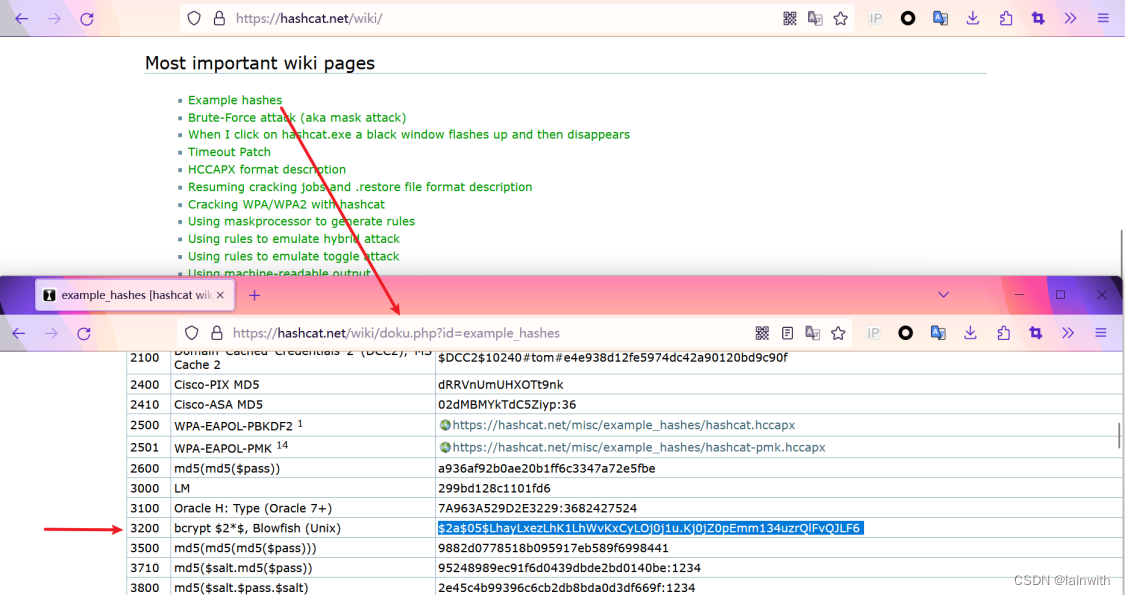Open tracking protection shield in rear wiki window

point(194,19)
